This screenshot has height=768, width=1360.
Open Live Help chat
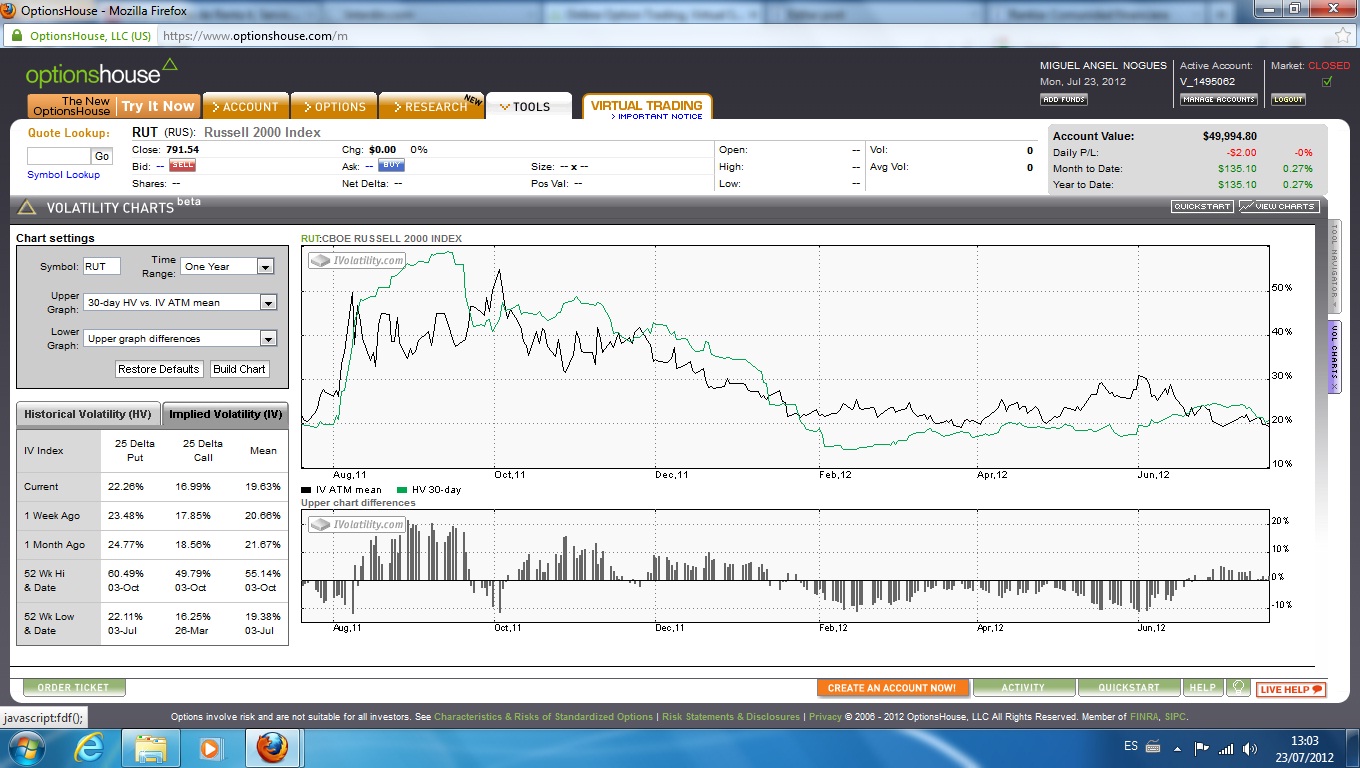[x=1291, y=689]
